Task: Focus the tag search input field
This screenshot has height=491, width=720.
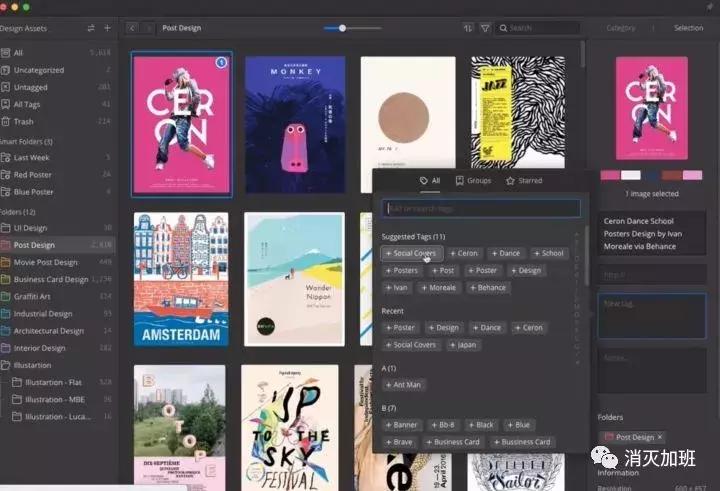Action: [x=481, y=208]
